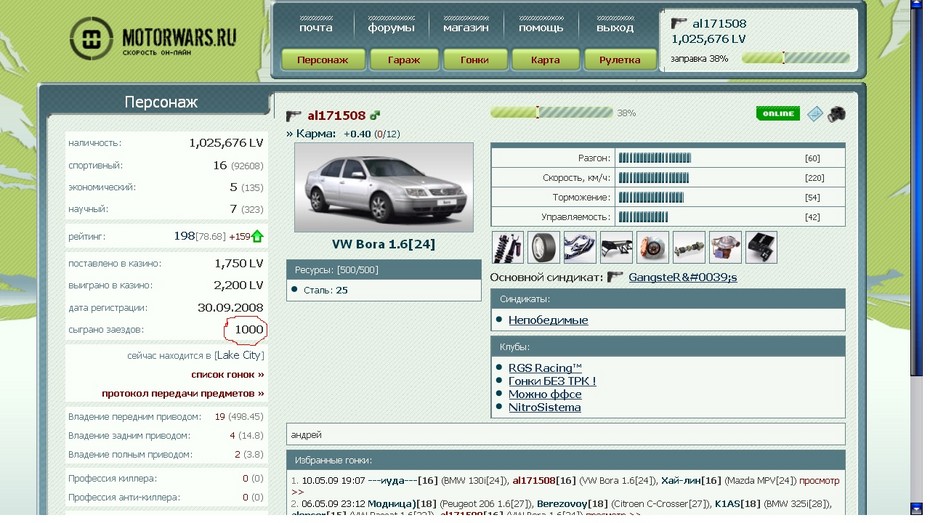
Task: Open the Можно ффсе club link
Action: tap(544, 394)
